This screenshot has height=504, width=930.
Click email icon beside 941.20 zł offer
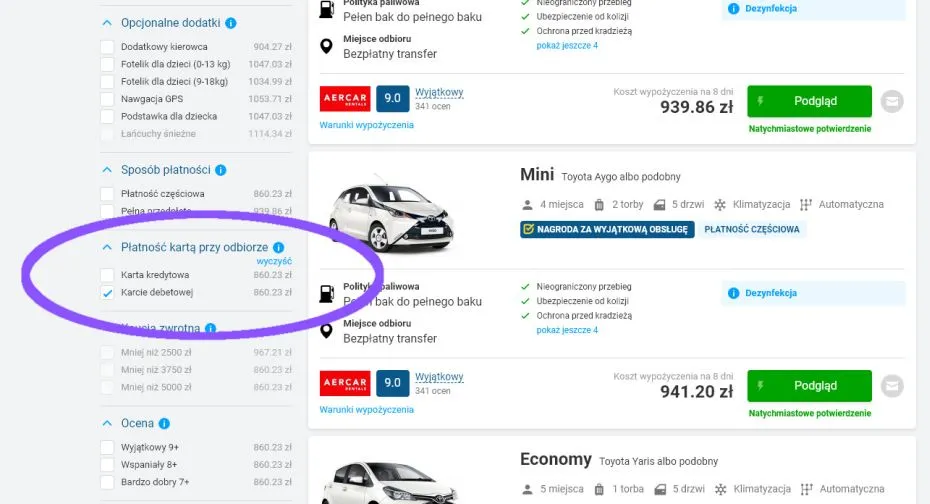click(x=893, y=385)
